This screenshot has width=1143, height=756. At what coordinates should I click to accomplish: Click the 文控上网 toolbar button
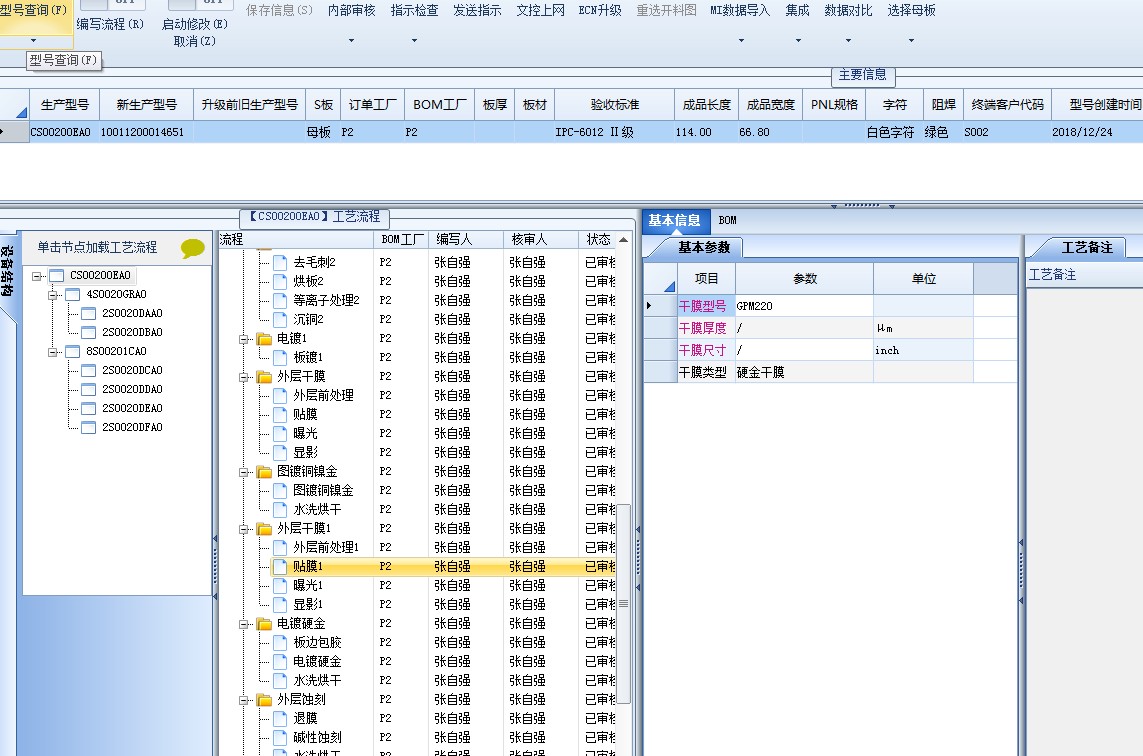point(540,10)
